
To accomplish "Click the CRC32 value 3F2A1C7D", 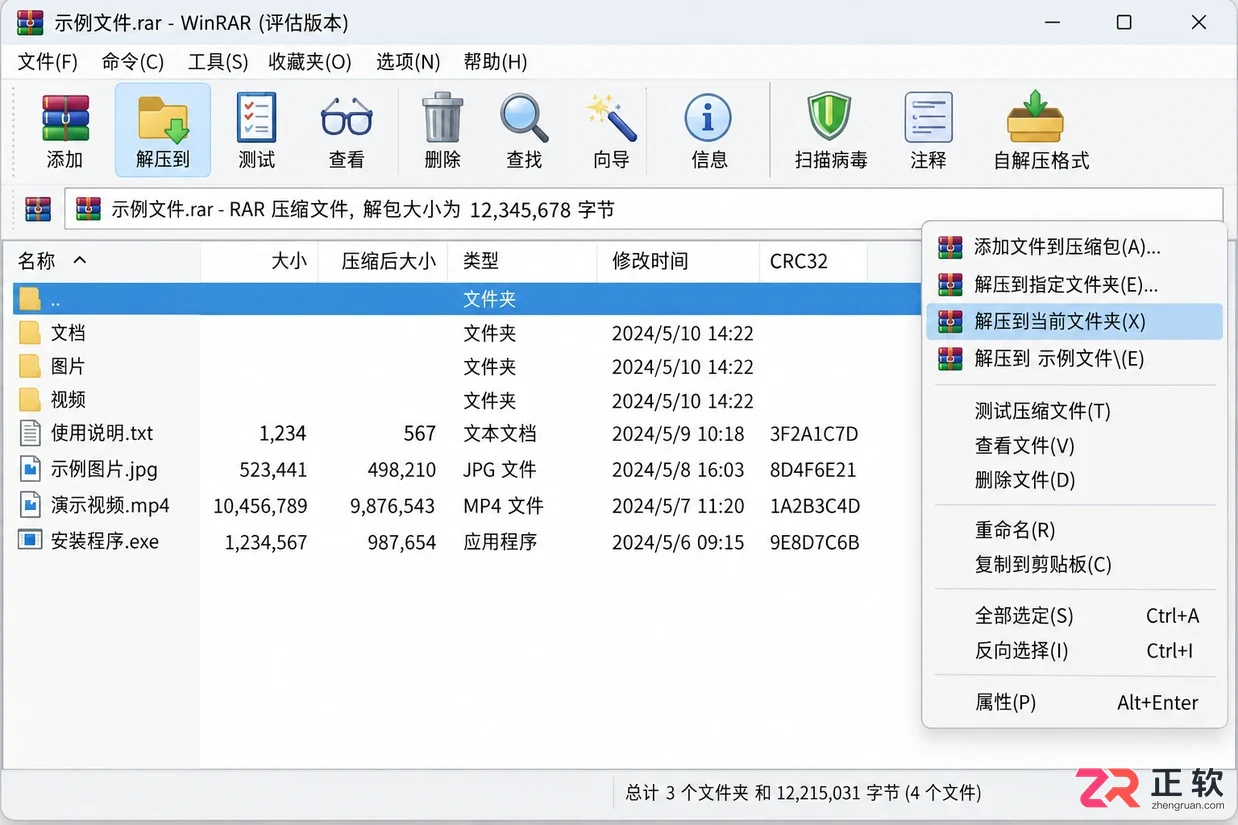I will pyautogui.click(x=814, y=434).
